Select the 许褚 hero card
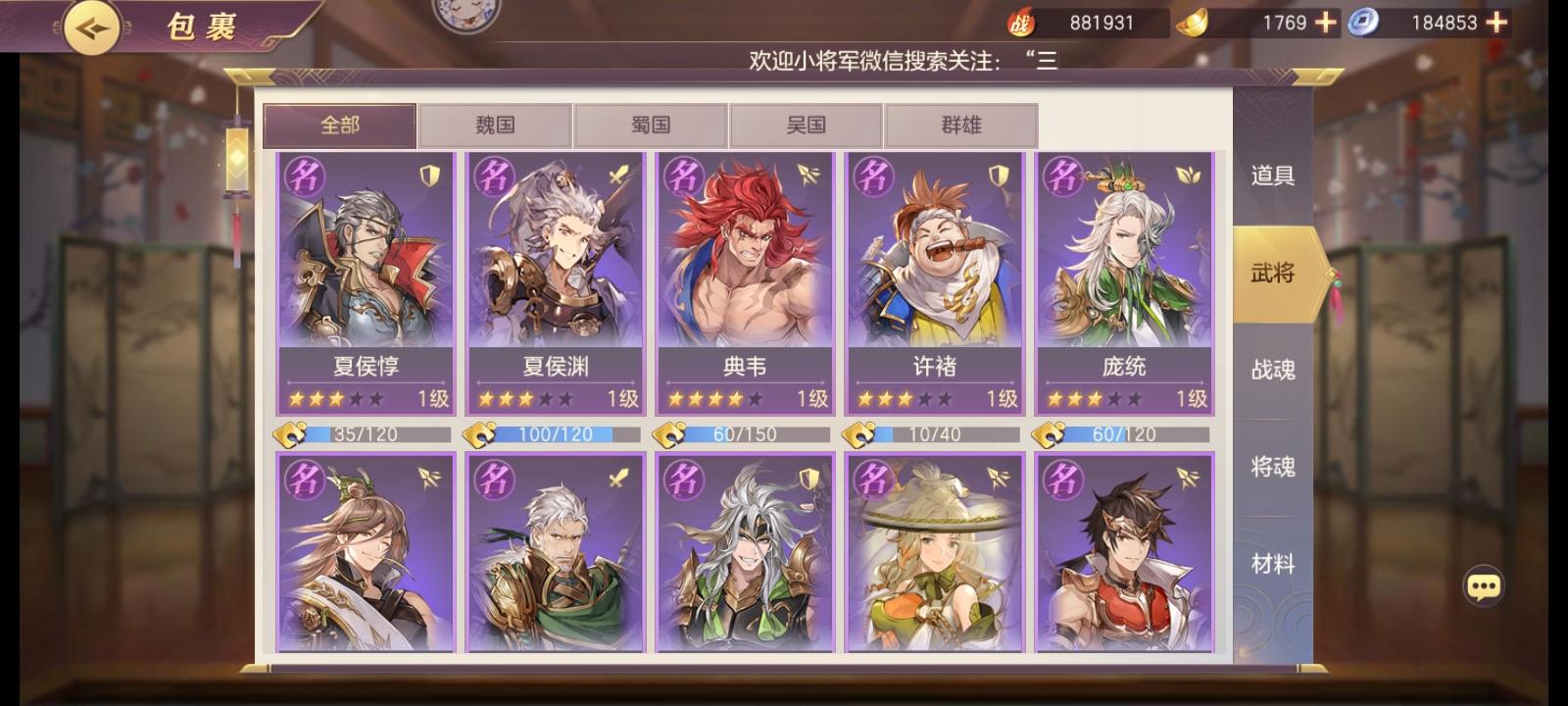Screen dimensions: 1568x706 (934, 282)
